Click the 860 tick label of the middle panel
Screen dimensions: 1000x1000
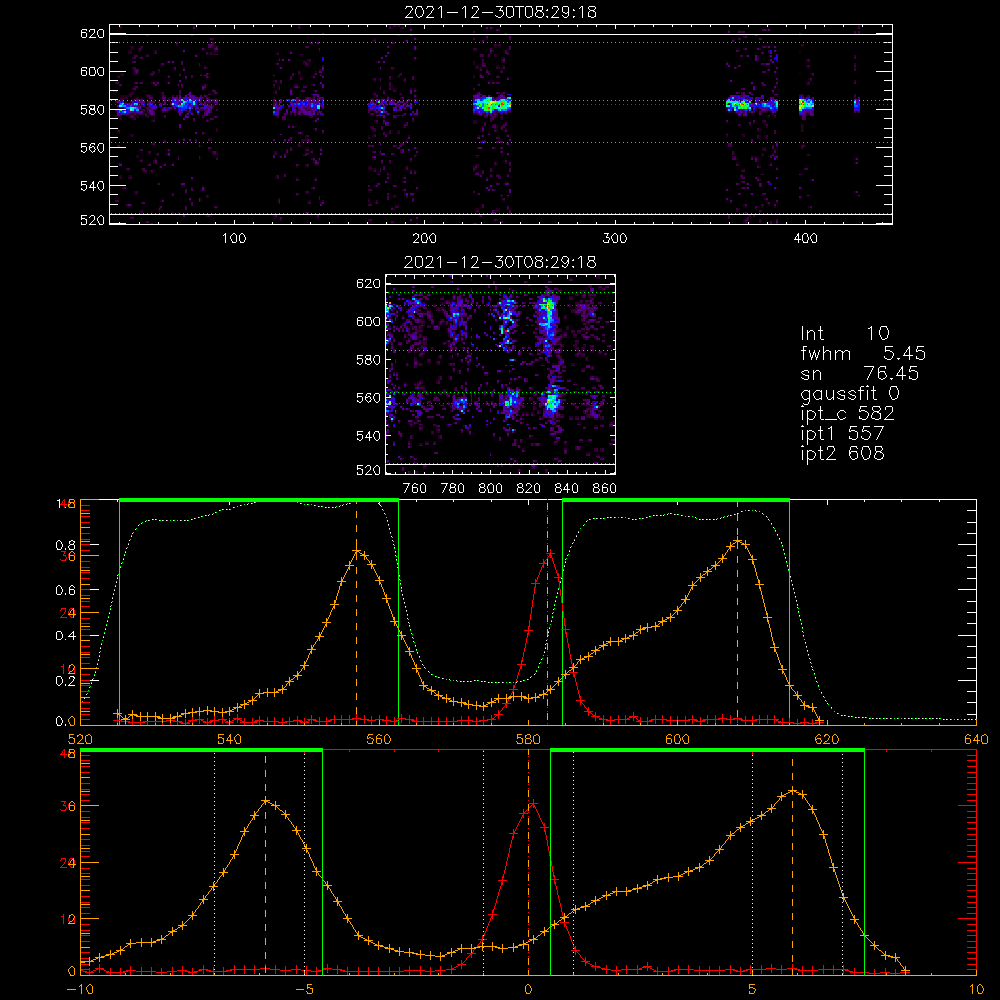(605, 489)
